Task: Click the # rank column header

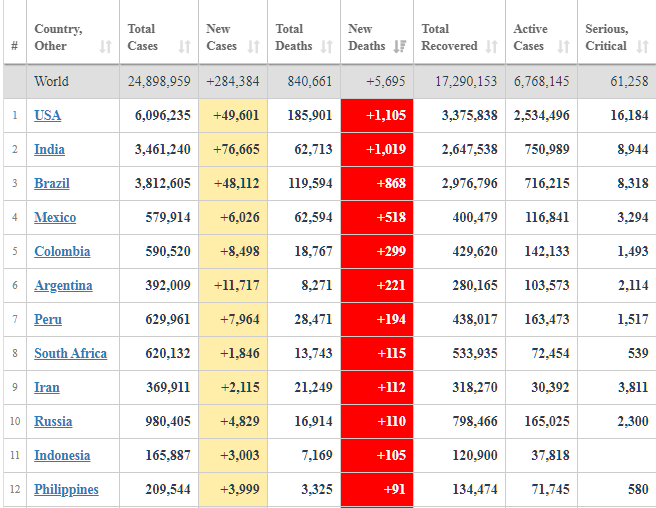Action: (x=14, y=46)
